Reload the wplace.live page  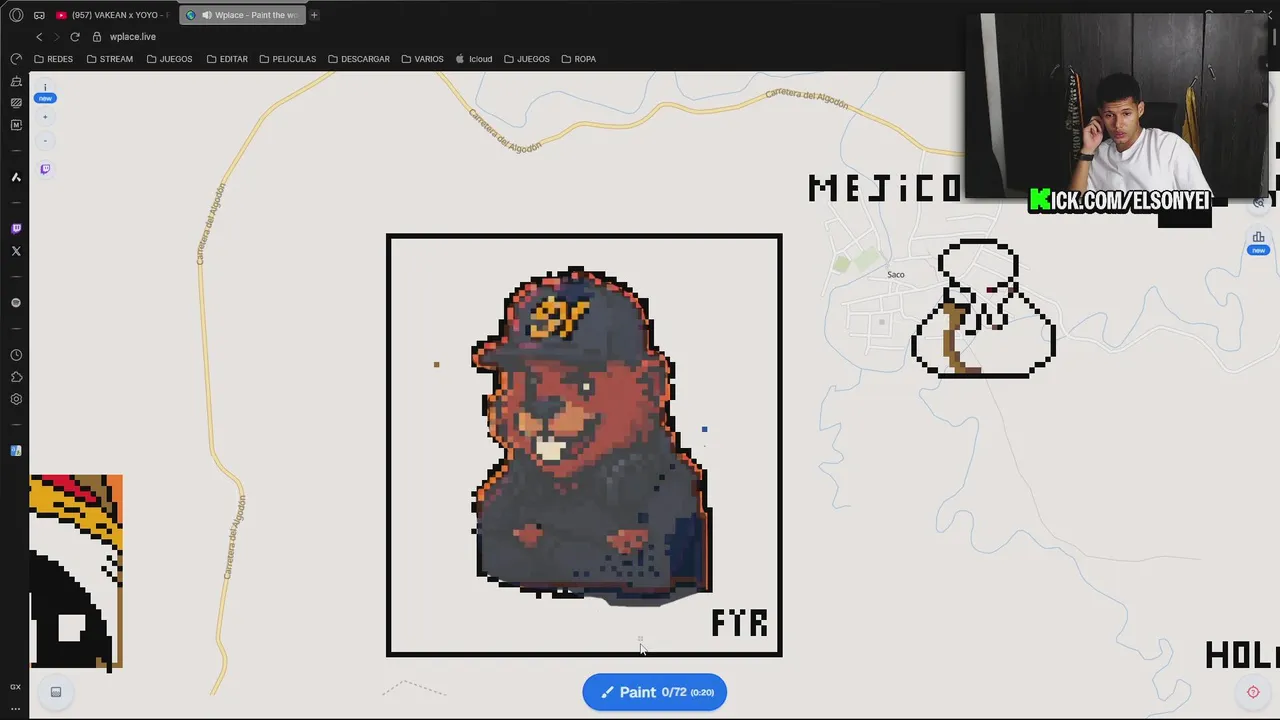click(x=74, y=37)
